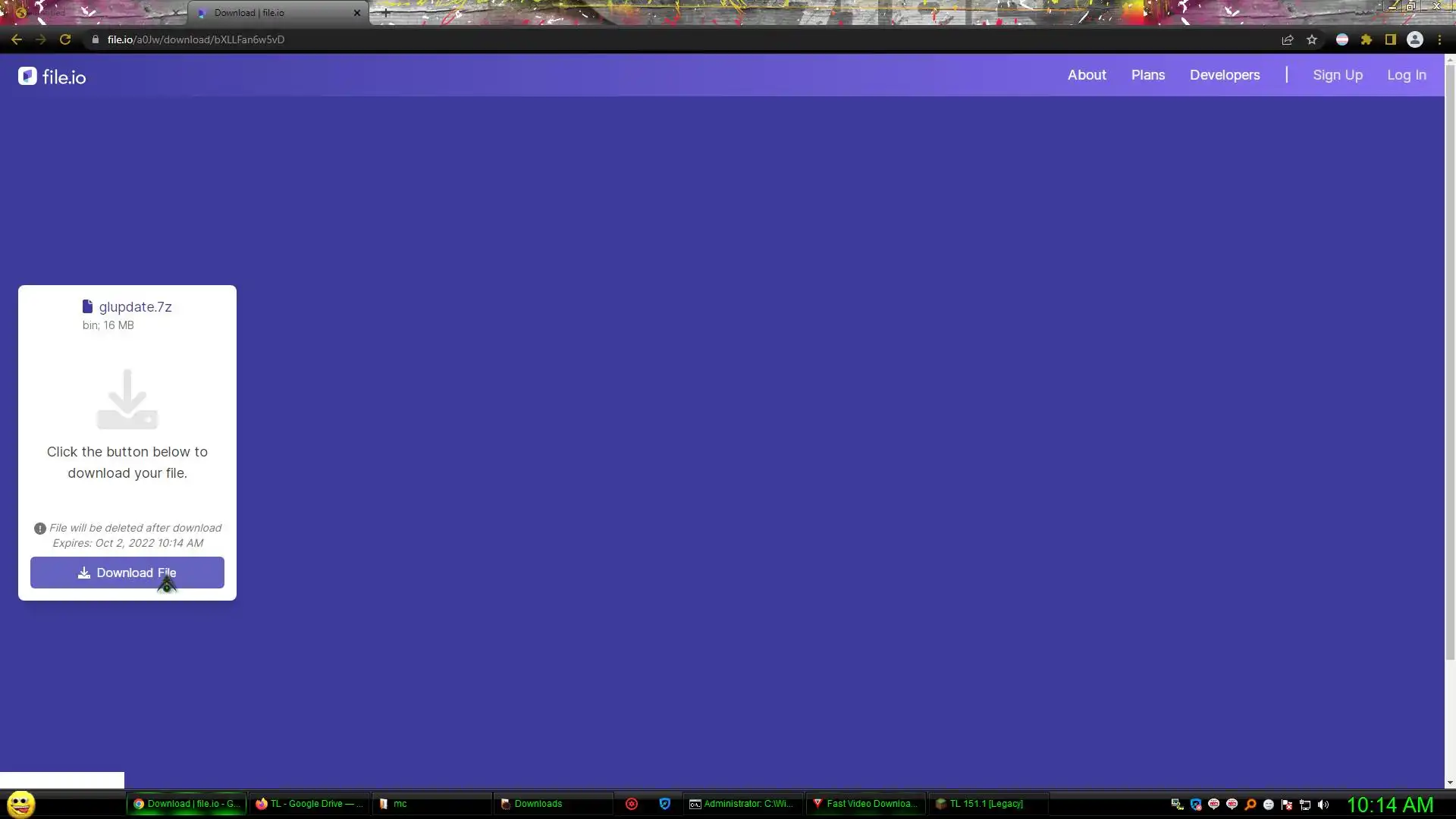Open the Plans page

[x=1147, y=75]
